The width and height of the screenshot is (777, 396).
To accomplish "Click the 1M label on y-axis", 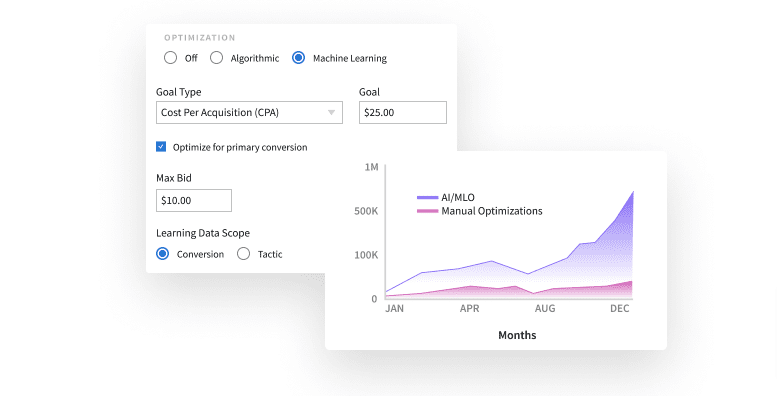I will pos(371,167).
